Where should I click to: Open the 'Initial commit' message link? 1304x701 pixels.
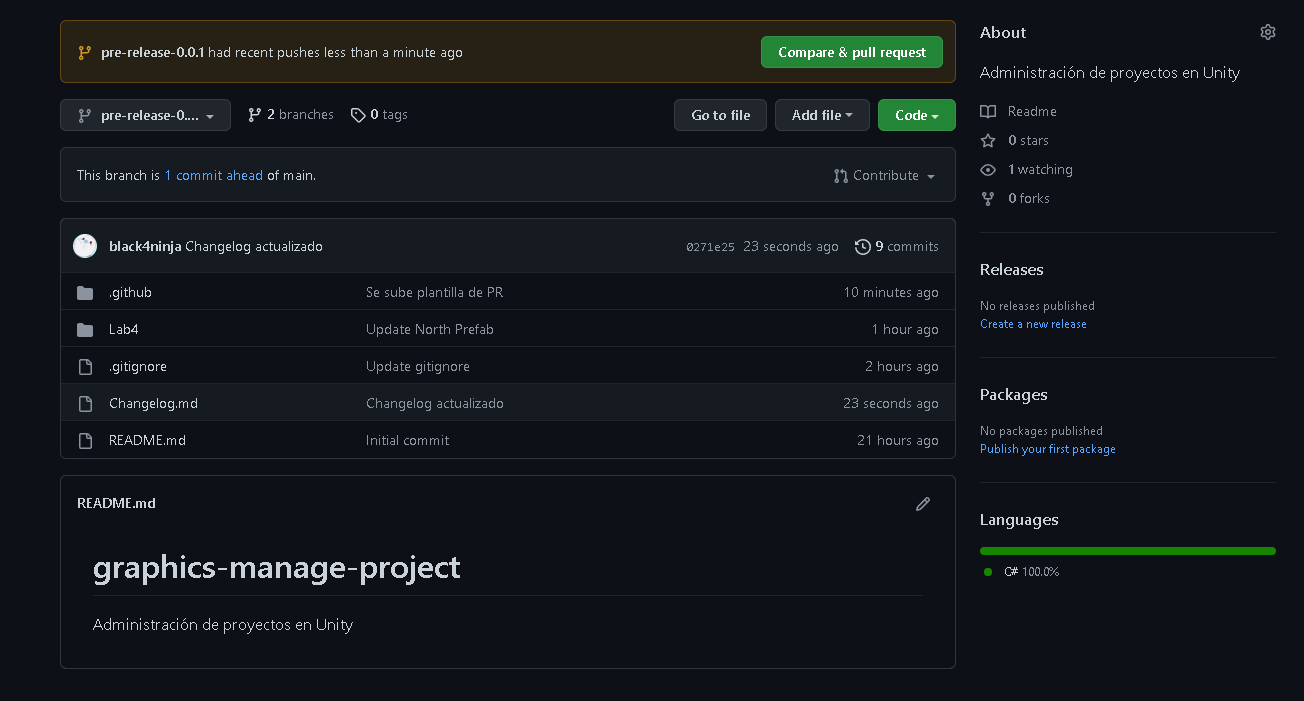(408, 441)
